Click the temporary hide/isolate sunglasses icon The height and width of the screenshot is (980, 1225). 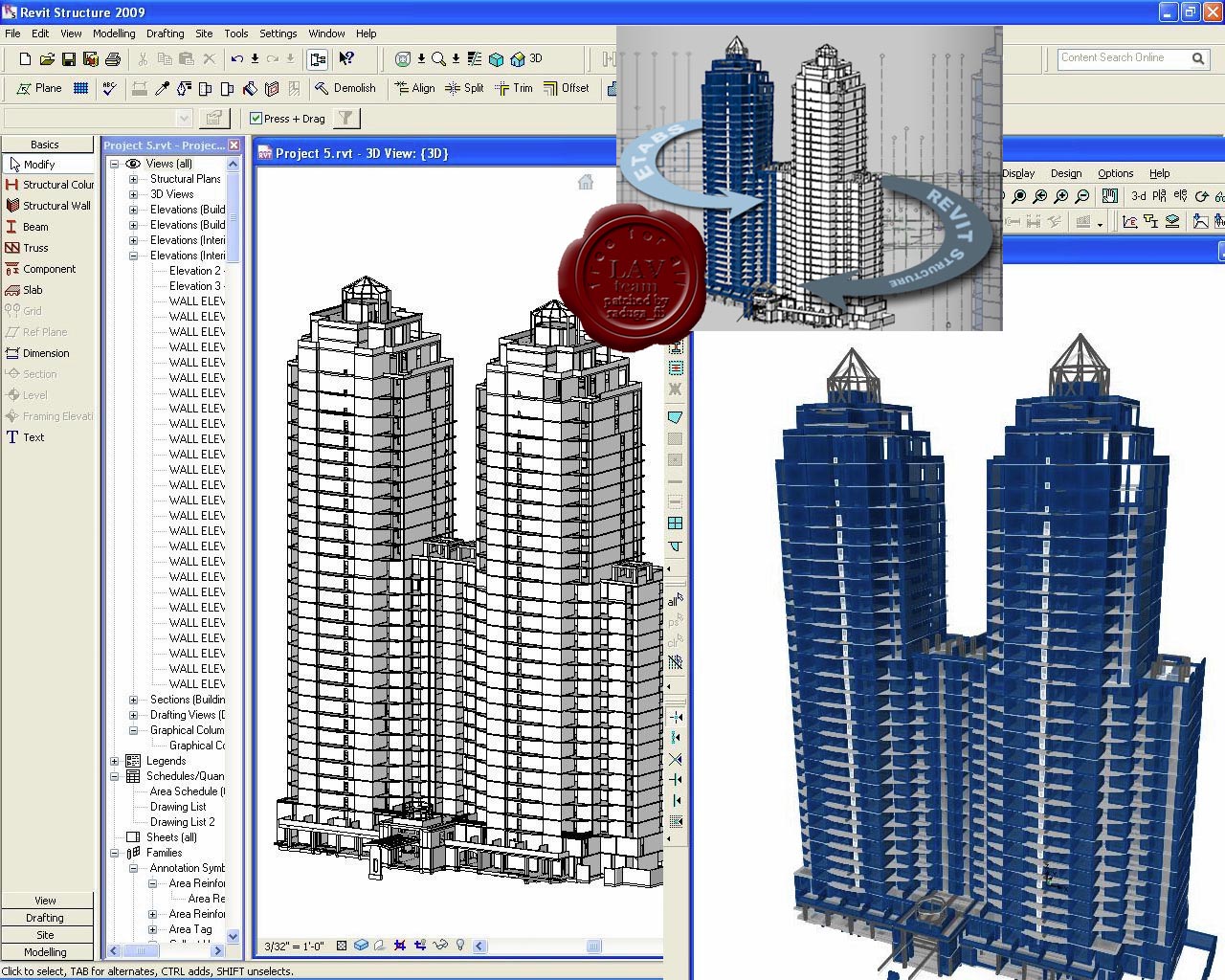tap(441, 946)
